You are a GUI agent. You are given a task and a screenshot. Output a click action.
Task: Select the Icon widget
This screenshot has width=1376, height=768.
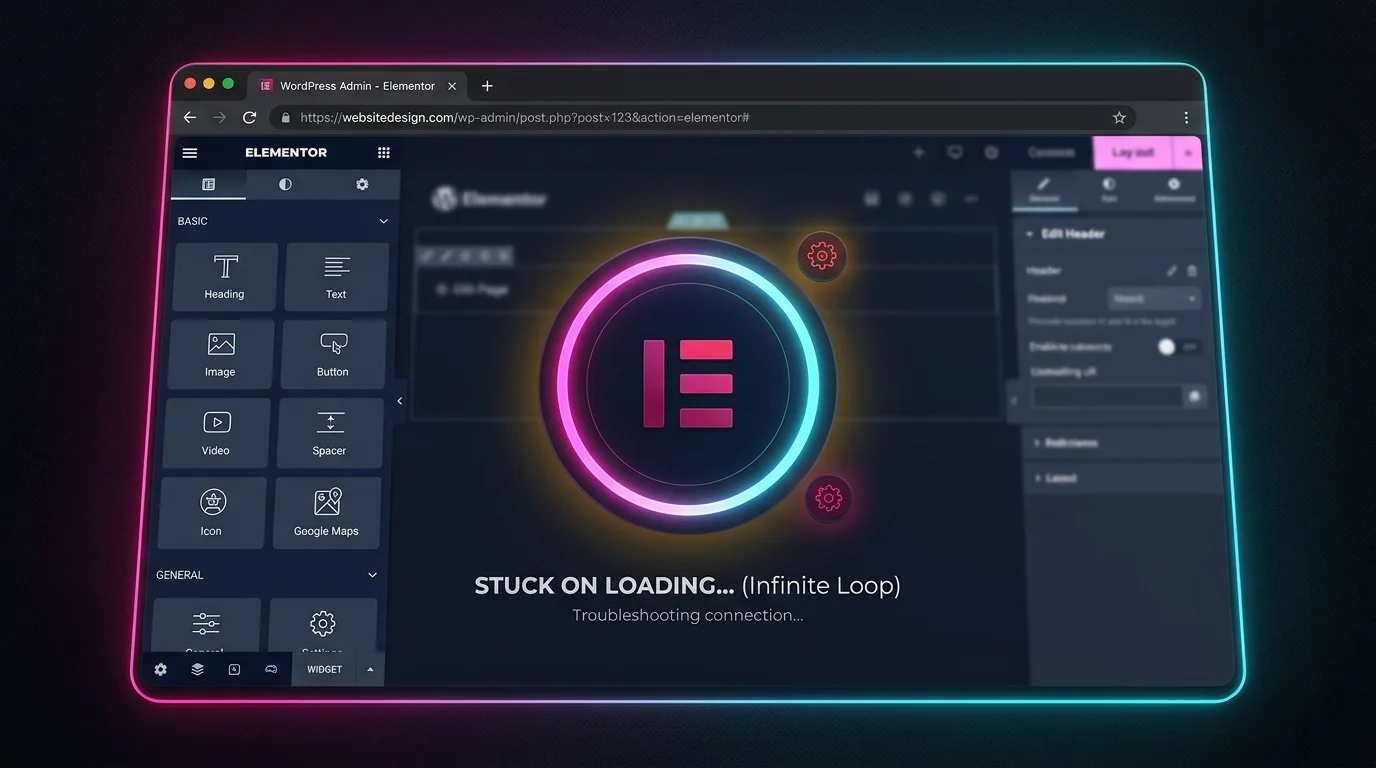click(212, 513)
